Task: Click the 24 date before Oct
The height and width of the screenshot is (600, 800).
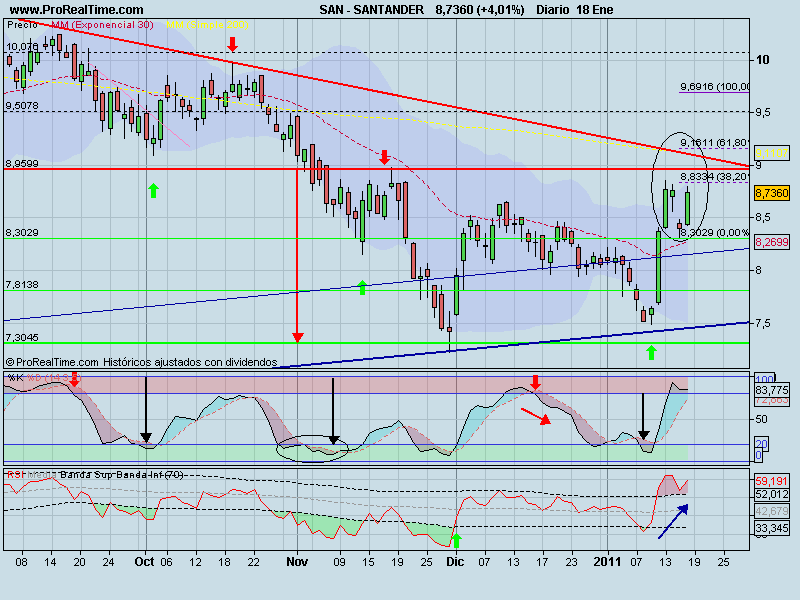Action: [108, 562]
